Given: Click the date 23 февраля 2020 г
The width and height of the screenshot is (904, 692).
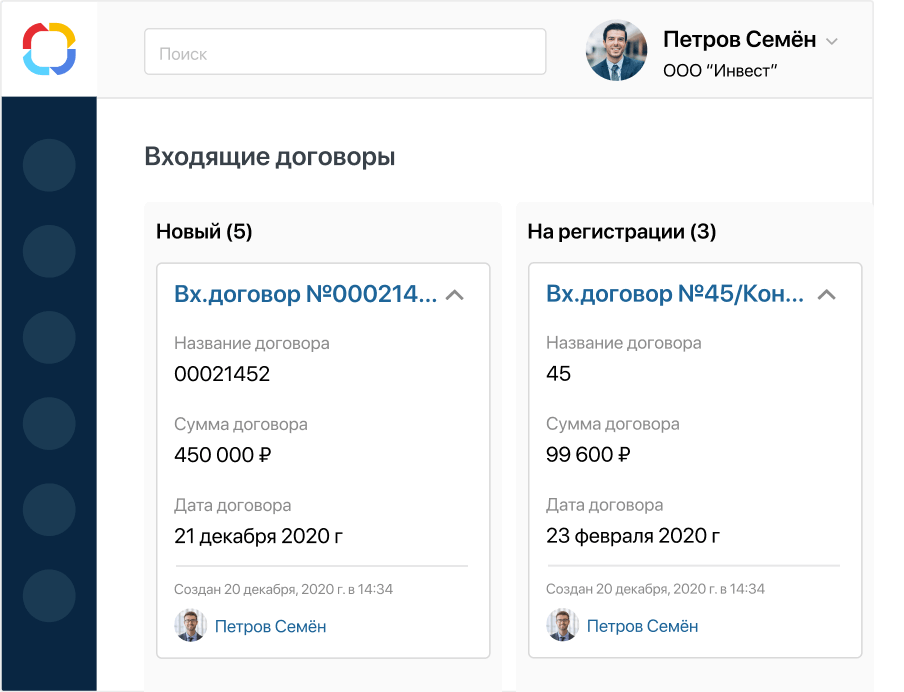Looking at the screenshot, I should click(633, 536).
